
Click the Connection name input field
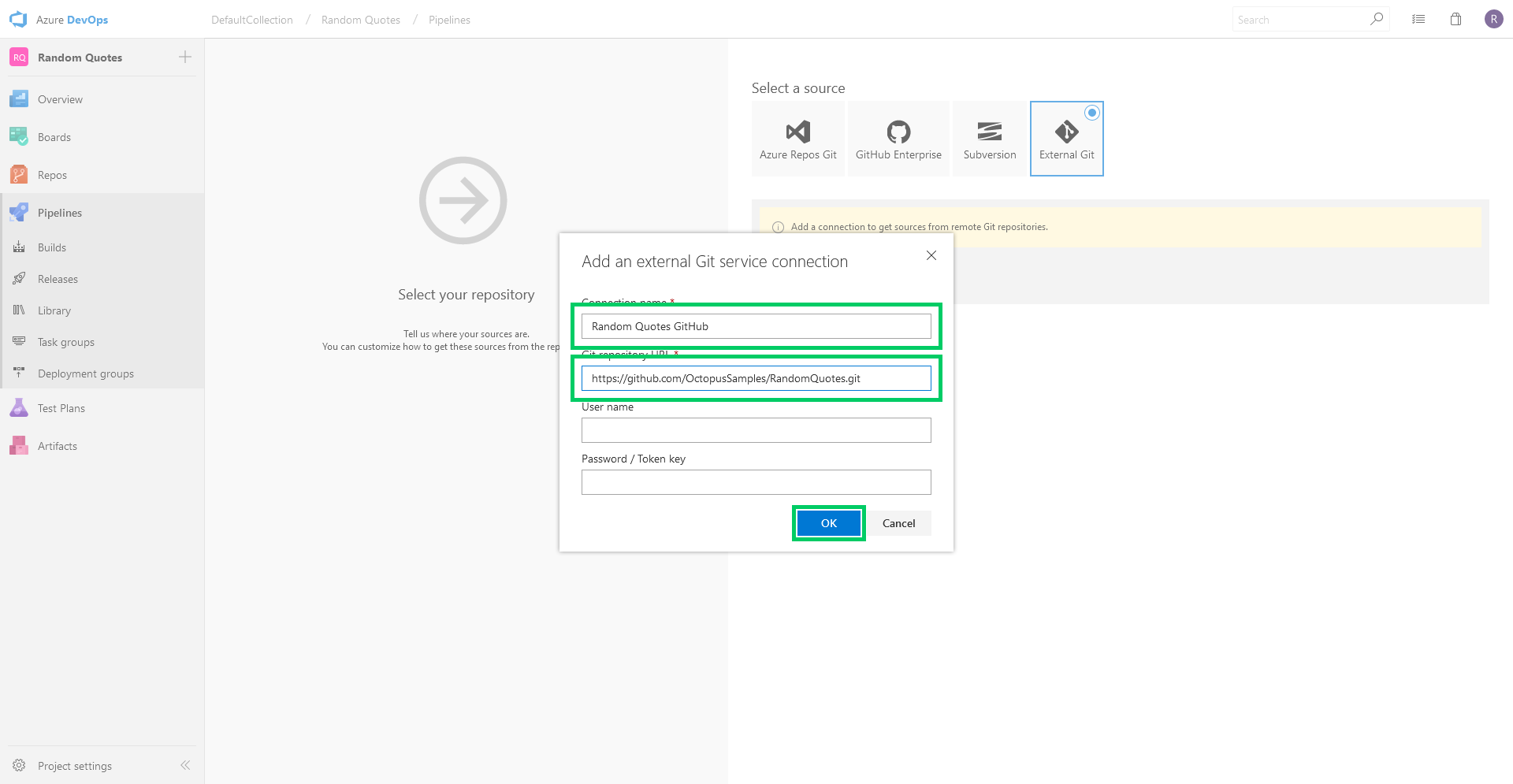pos(756,326)
